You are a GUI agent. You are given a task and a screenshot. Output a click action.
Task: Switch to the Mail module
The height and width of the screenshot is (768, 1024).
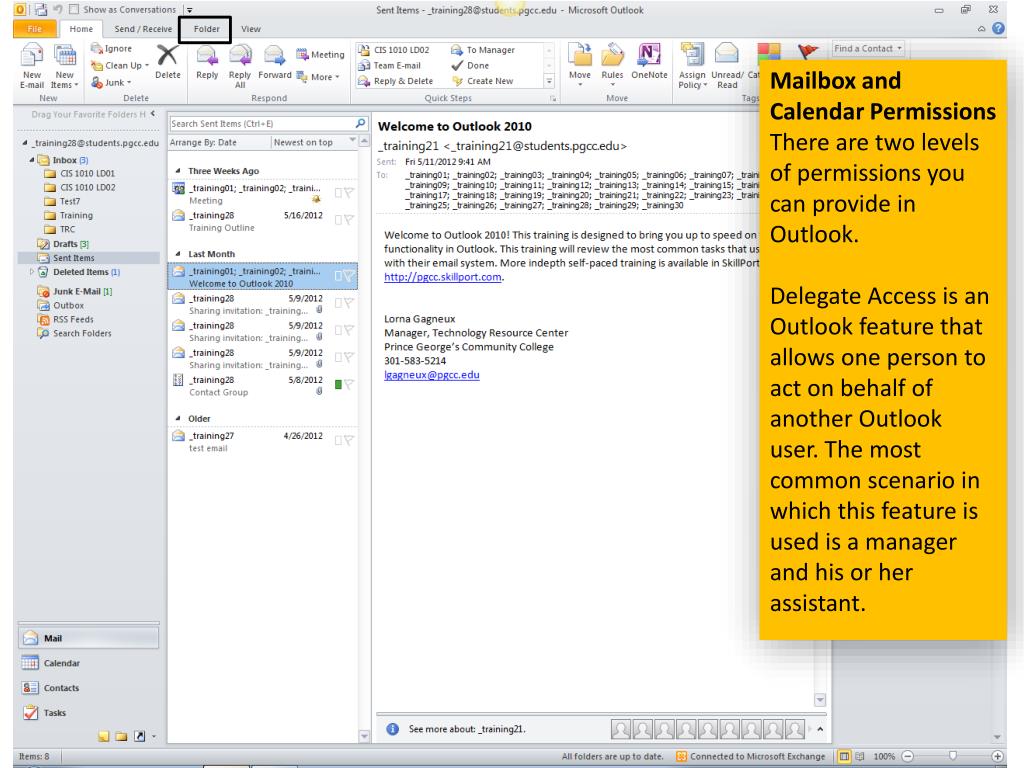pos(89,638)
